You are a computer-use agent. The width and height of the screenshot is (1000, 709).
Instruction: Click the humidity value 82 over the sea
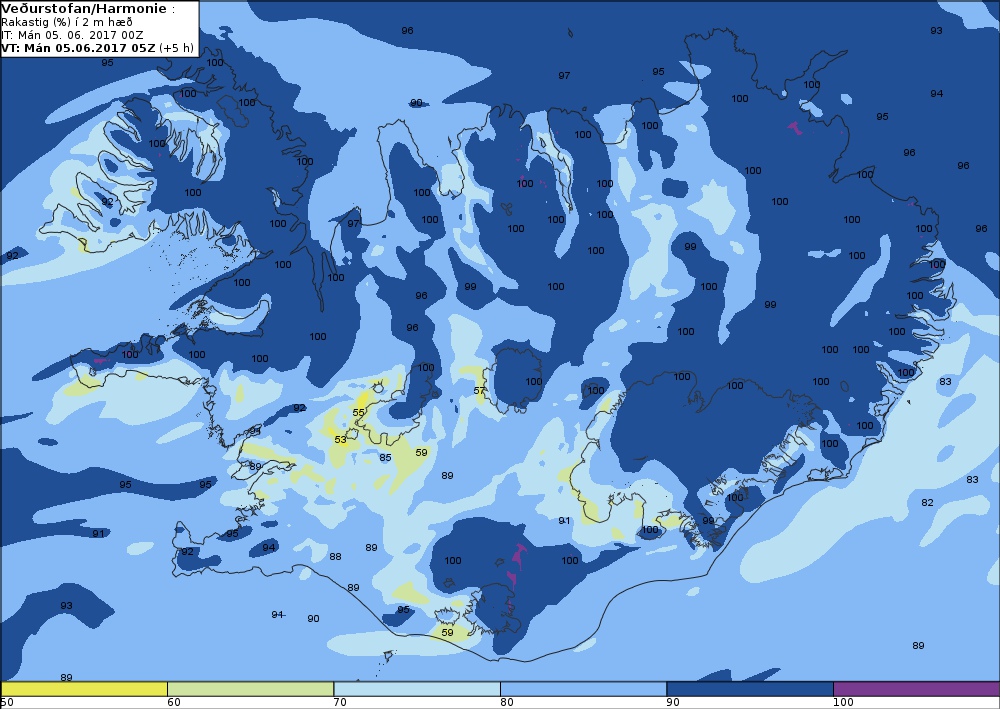coord(927,502)
